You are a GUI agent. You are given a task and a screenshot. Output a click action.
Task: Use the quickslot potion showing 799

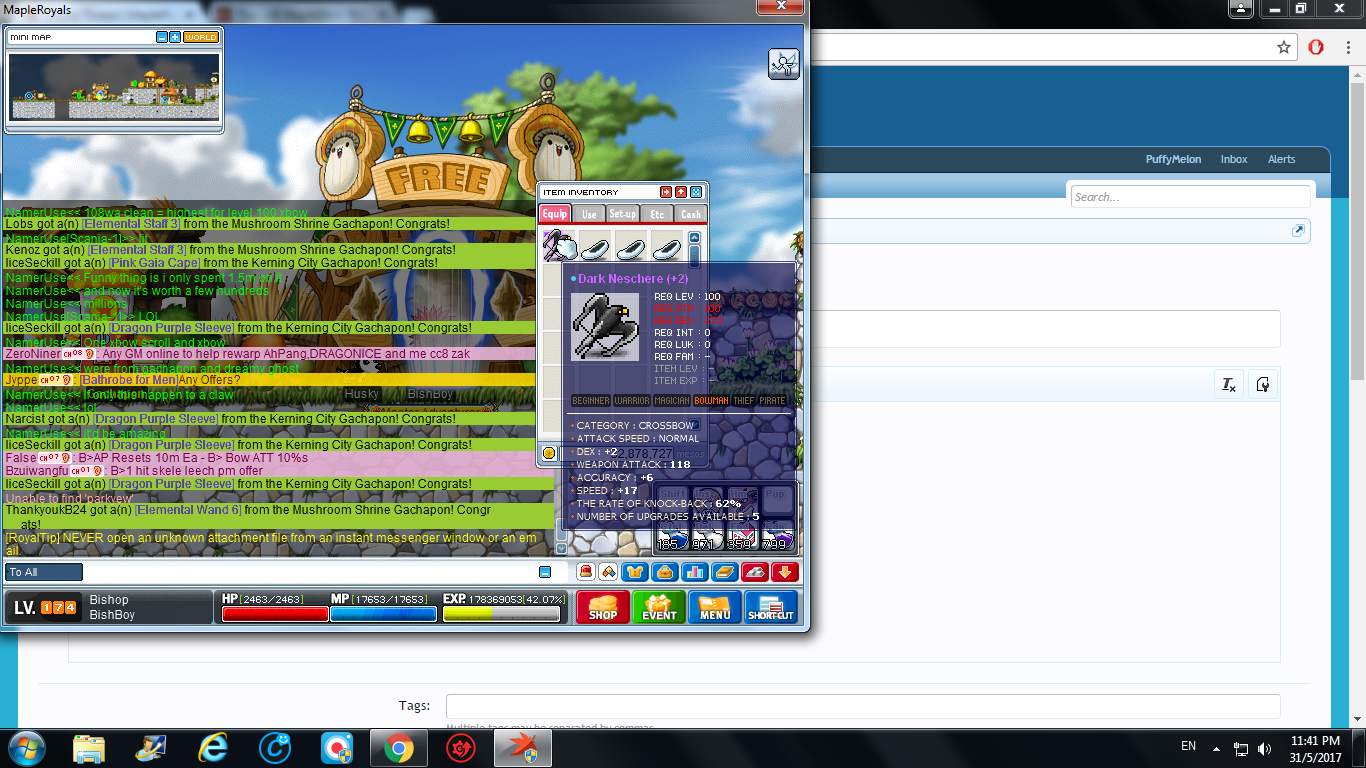coord(776,536)
